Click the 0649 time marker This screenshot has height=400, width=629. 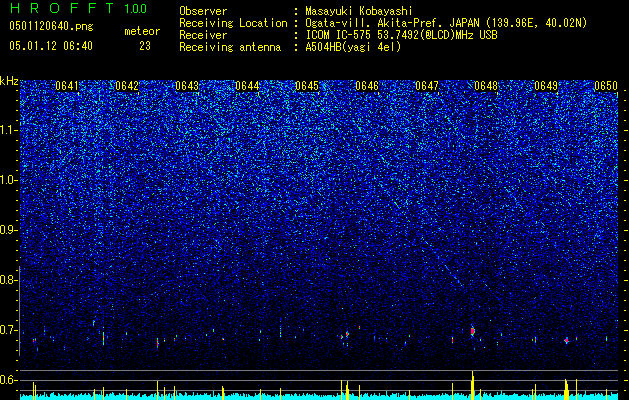tap(546, 86)
